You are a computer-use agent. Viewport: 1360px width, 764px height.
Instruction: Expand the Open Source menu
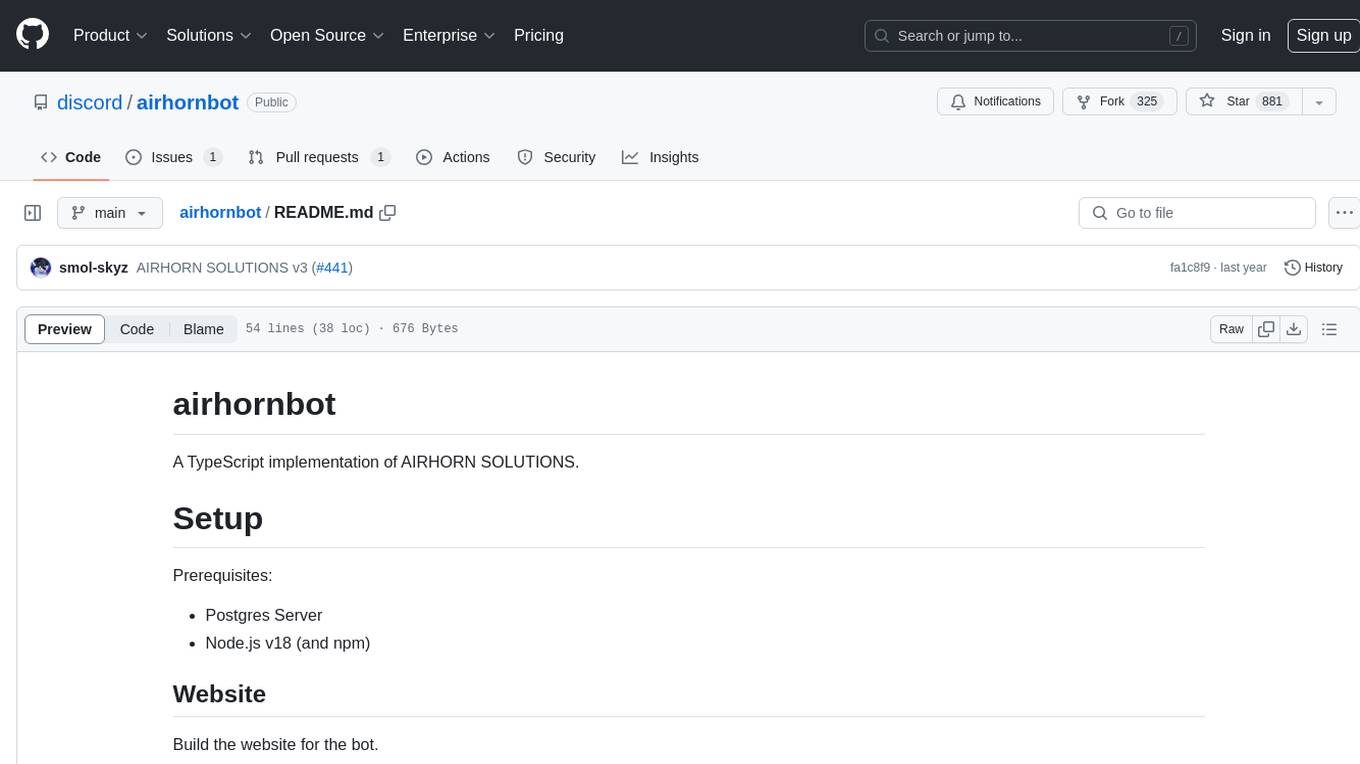(x=327, y=35)
